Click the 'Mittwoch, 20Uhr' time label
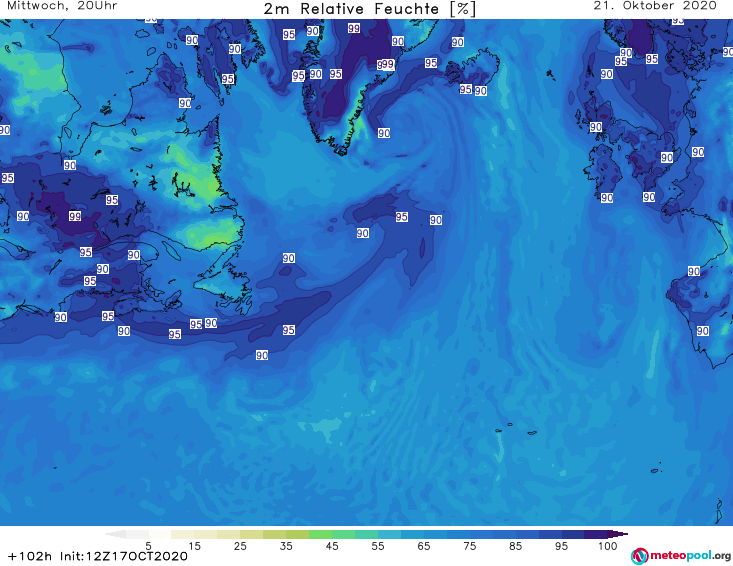 [x=62, y=6]
